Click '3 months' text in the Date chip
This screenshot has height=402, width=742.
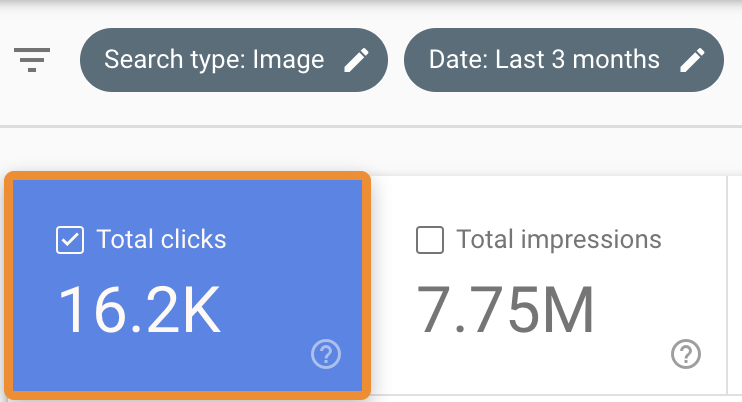click(x=615, y=60)
